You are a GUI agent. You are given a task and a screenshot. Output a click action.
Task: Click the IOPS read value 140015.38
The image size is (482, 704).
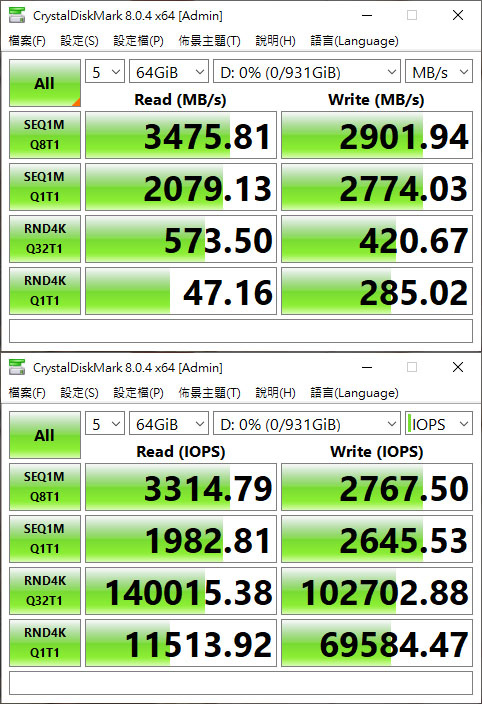181,591
